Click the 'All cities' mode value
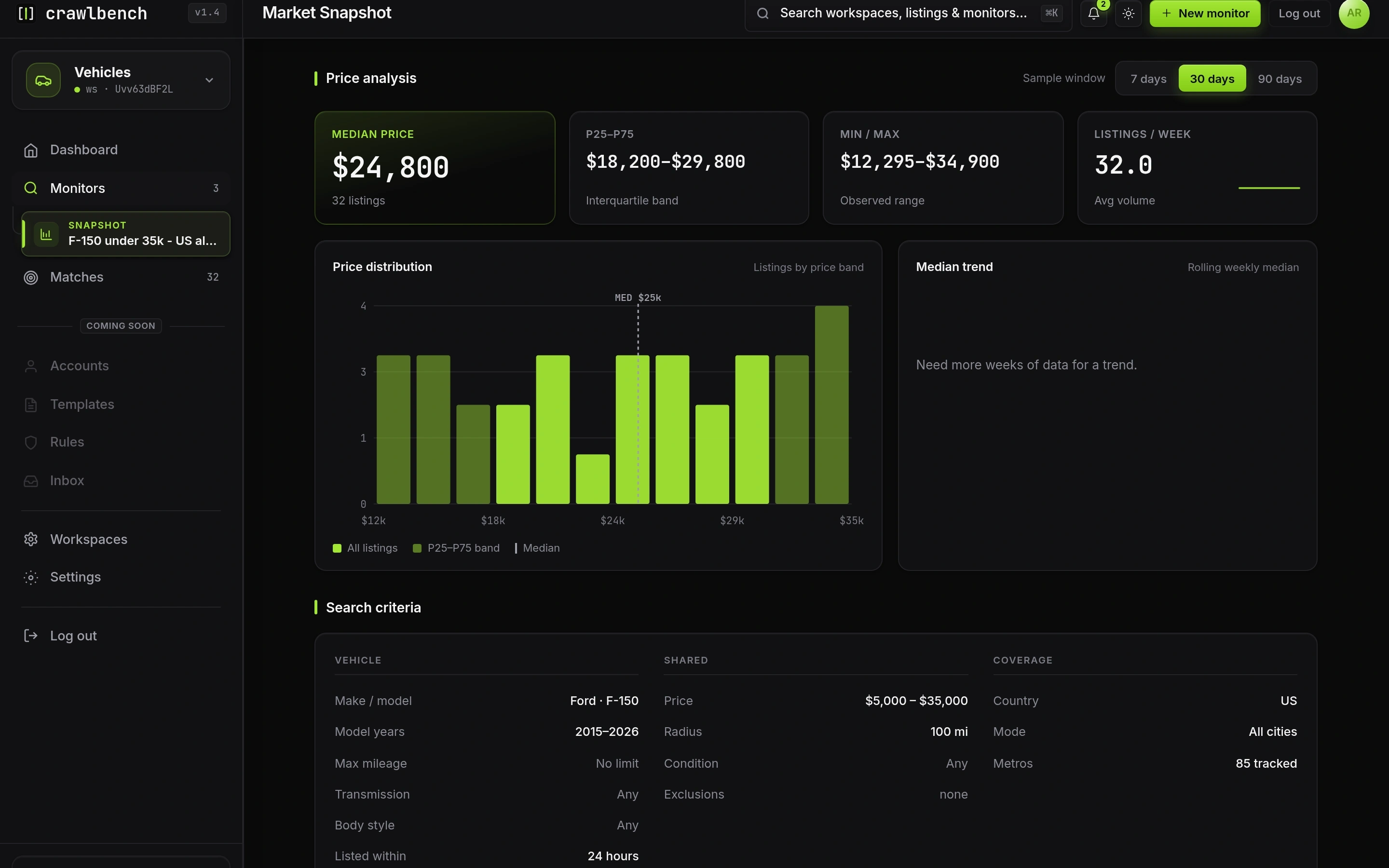Image resolution: width=1389 pixels, height=868 pixels. [x=1272, y=732]
